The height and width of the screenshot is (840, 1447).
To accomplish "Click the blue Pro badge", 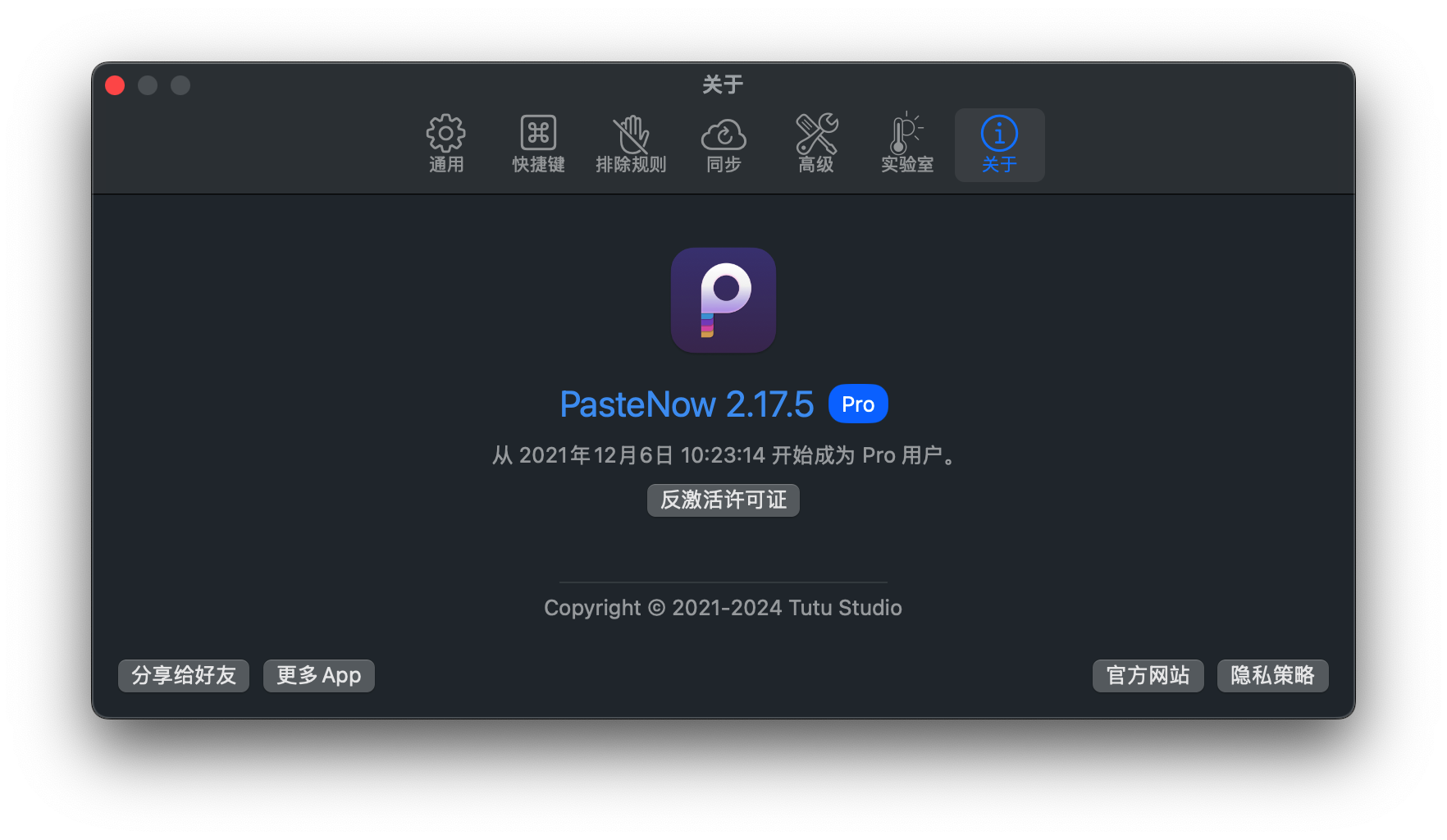I will (857, 403).
